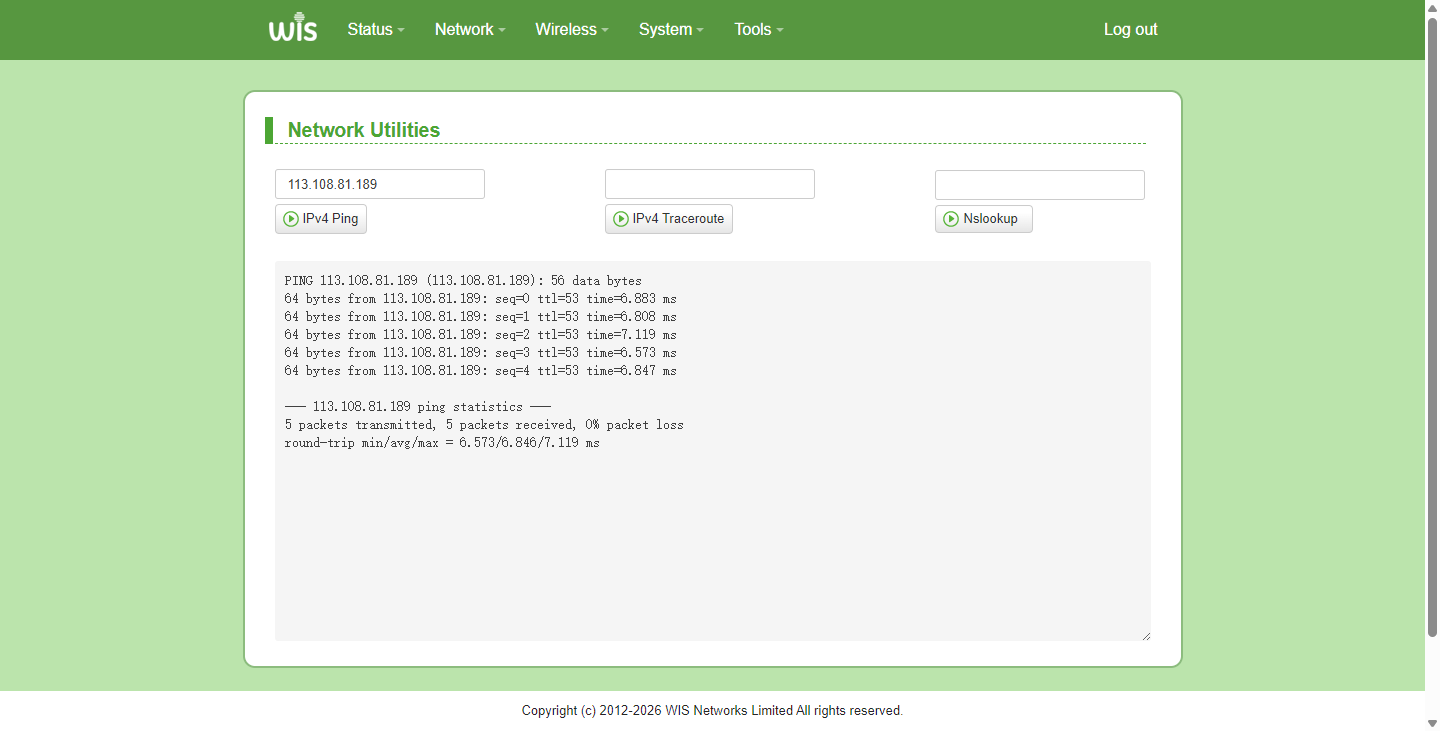Click the page scrollbar up arrow
Screen dimensions: 1440x731
pyautogui.click(x=1432, y=8)
